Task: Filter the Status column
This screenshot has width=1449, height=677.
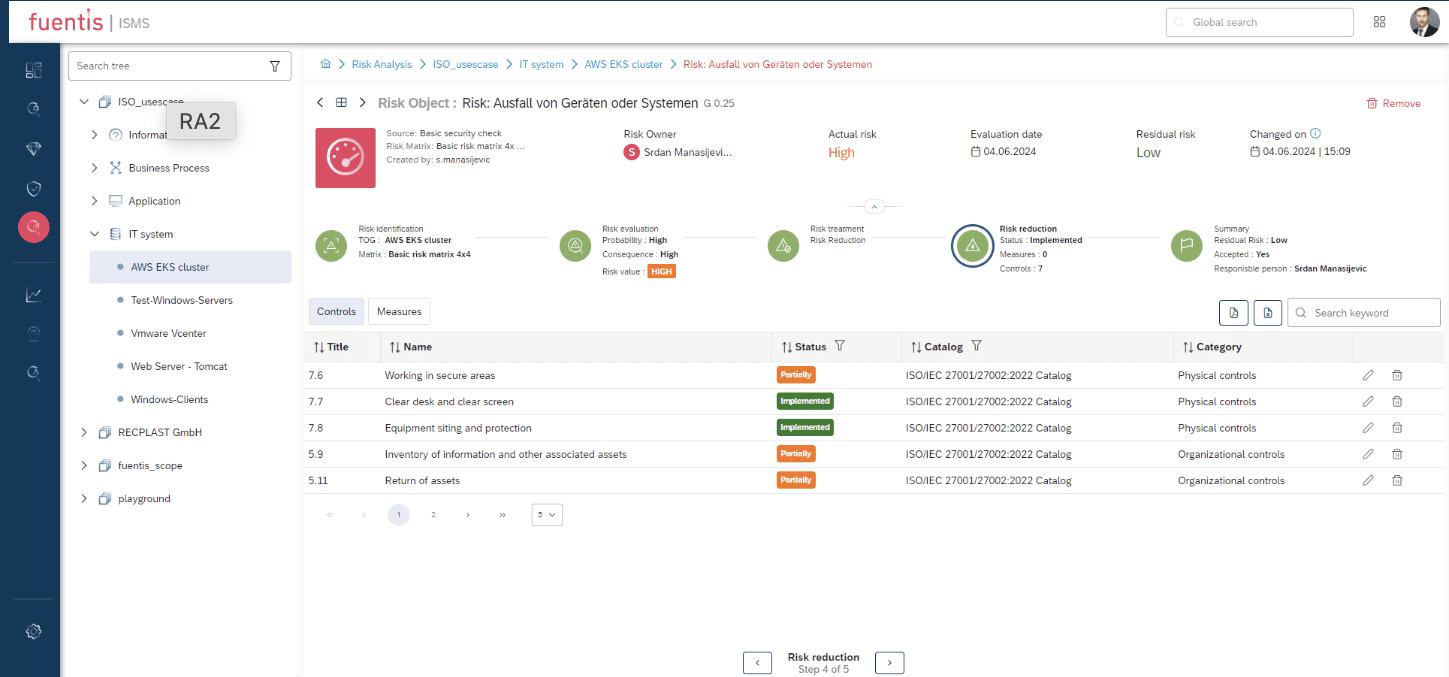Action: [840, 346]
